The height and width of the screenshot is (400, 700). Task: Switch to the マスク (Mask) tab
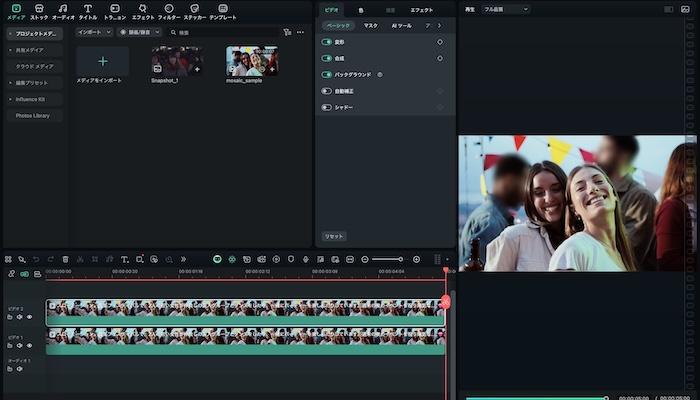(370, 25)
